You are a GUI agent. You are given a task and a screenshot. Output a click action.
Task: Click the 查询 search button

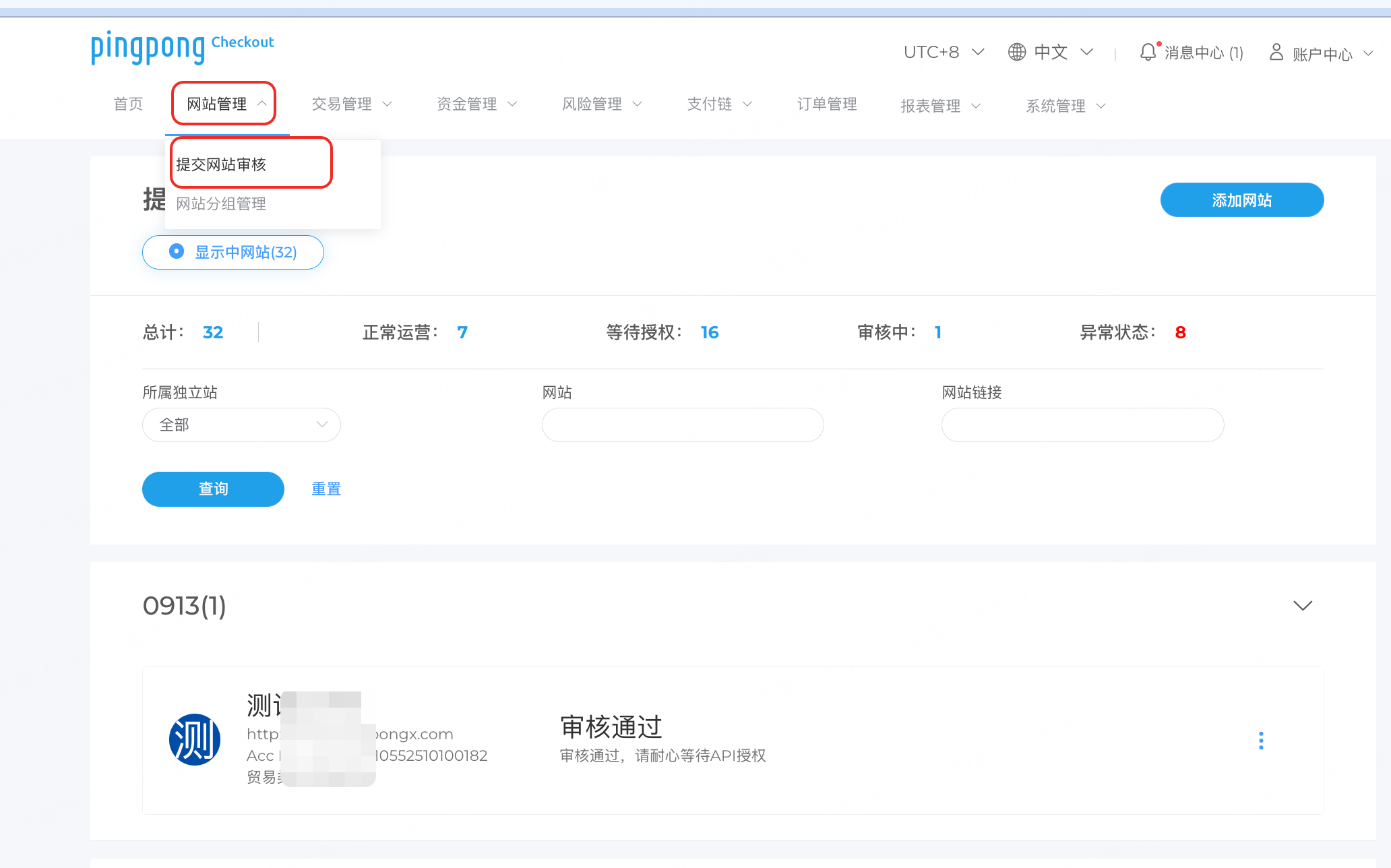point(213,489)
